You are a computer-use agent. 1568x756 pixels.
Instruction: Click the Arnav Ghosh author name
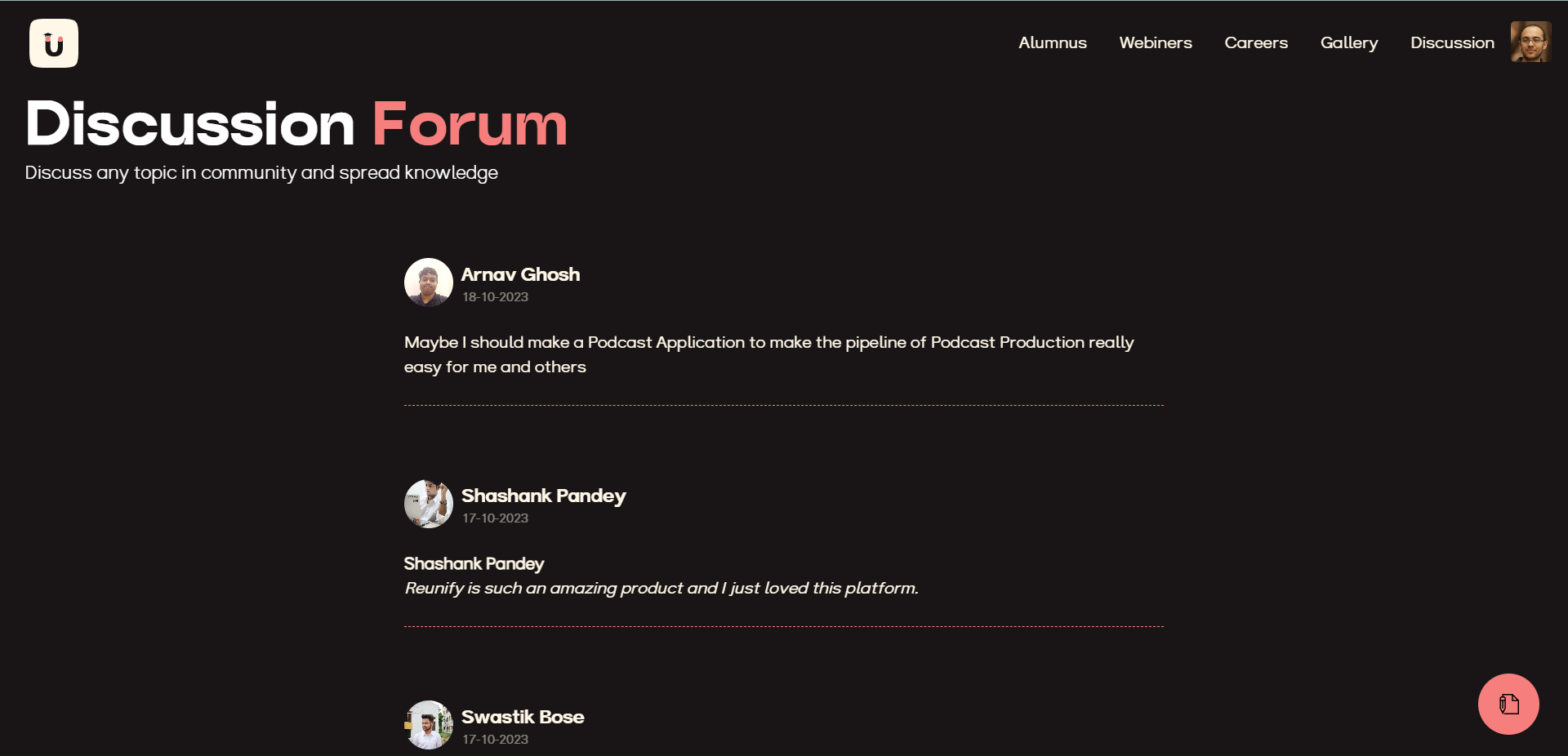(x=520, y=274)
